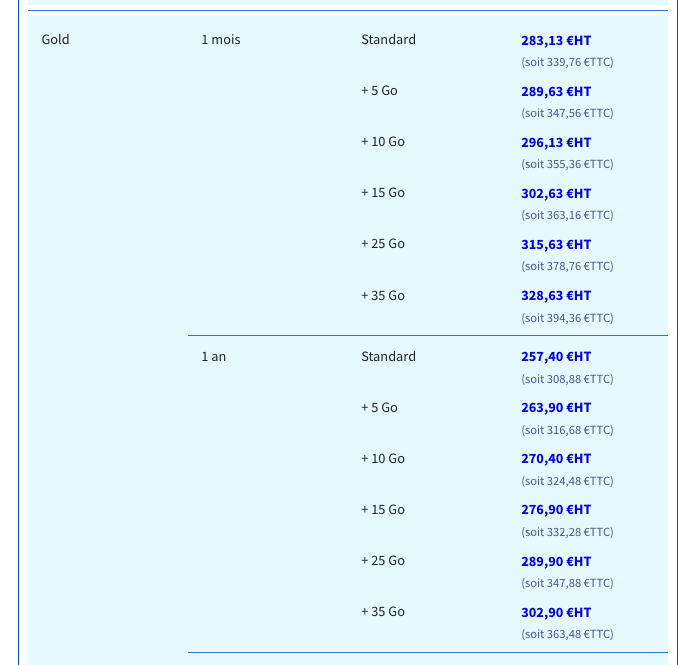Click the "+ 25 Go" option under 1 an

pos(382,561)
